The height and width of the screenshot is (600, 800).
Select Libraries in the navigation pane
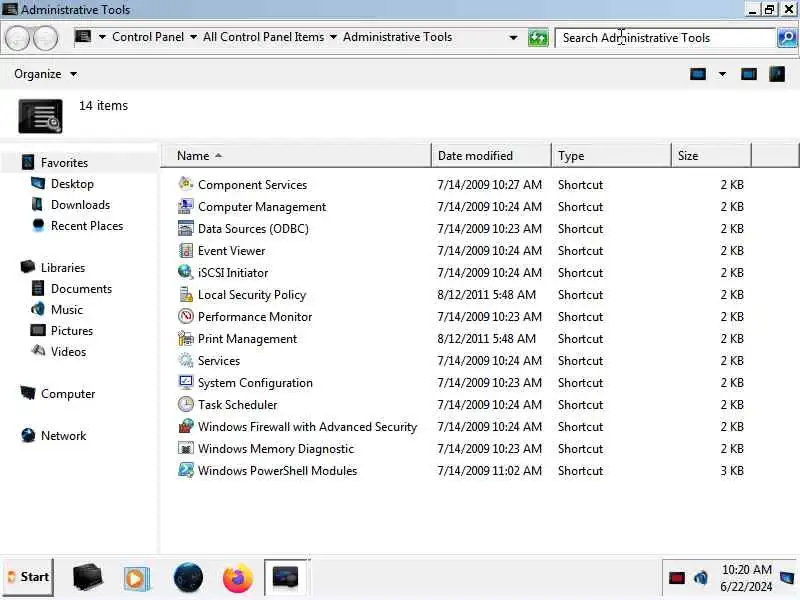point(63,268)
